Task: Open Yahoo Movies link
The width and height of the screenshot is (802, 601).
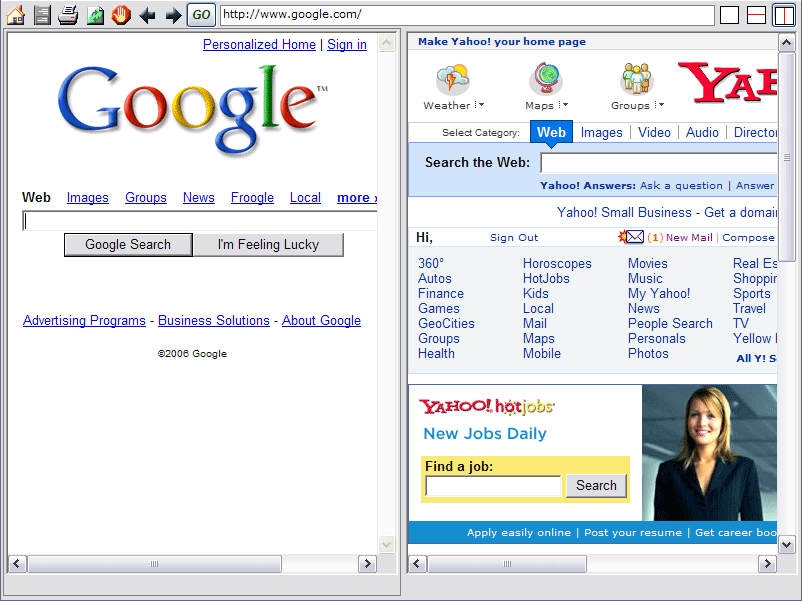Action: [648, 263]
